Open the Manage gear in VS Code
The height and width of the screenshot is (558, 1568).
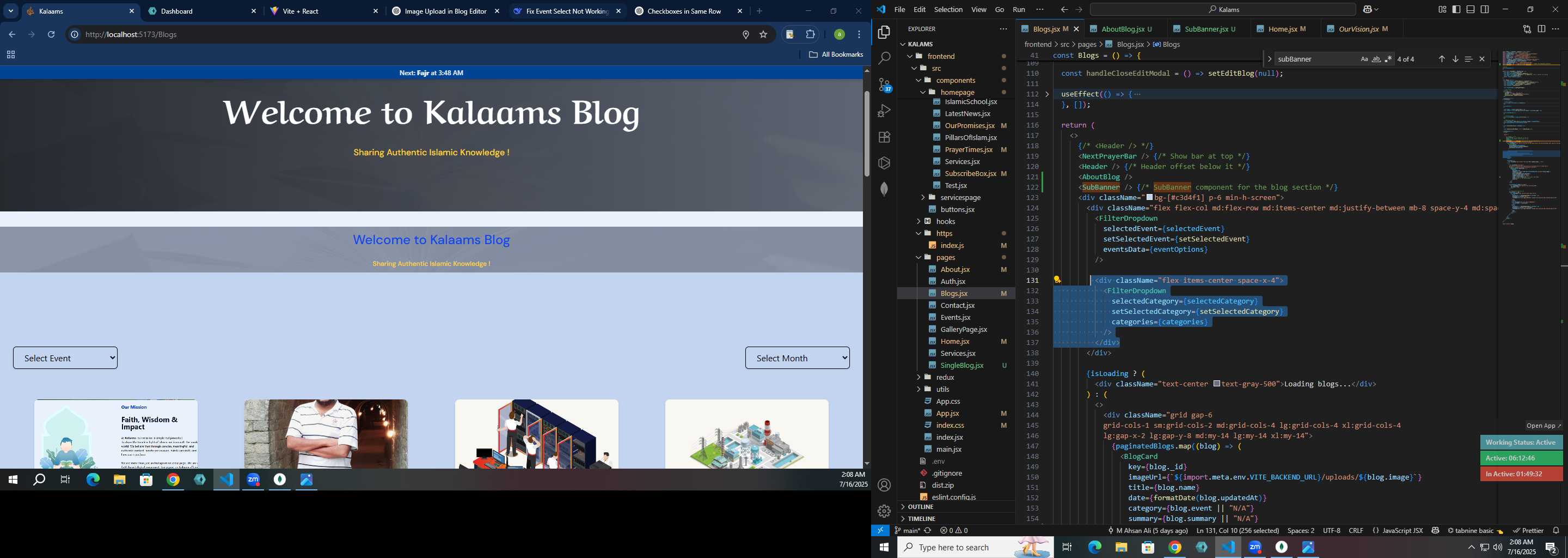point(884,511)
